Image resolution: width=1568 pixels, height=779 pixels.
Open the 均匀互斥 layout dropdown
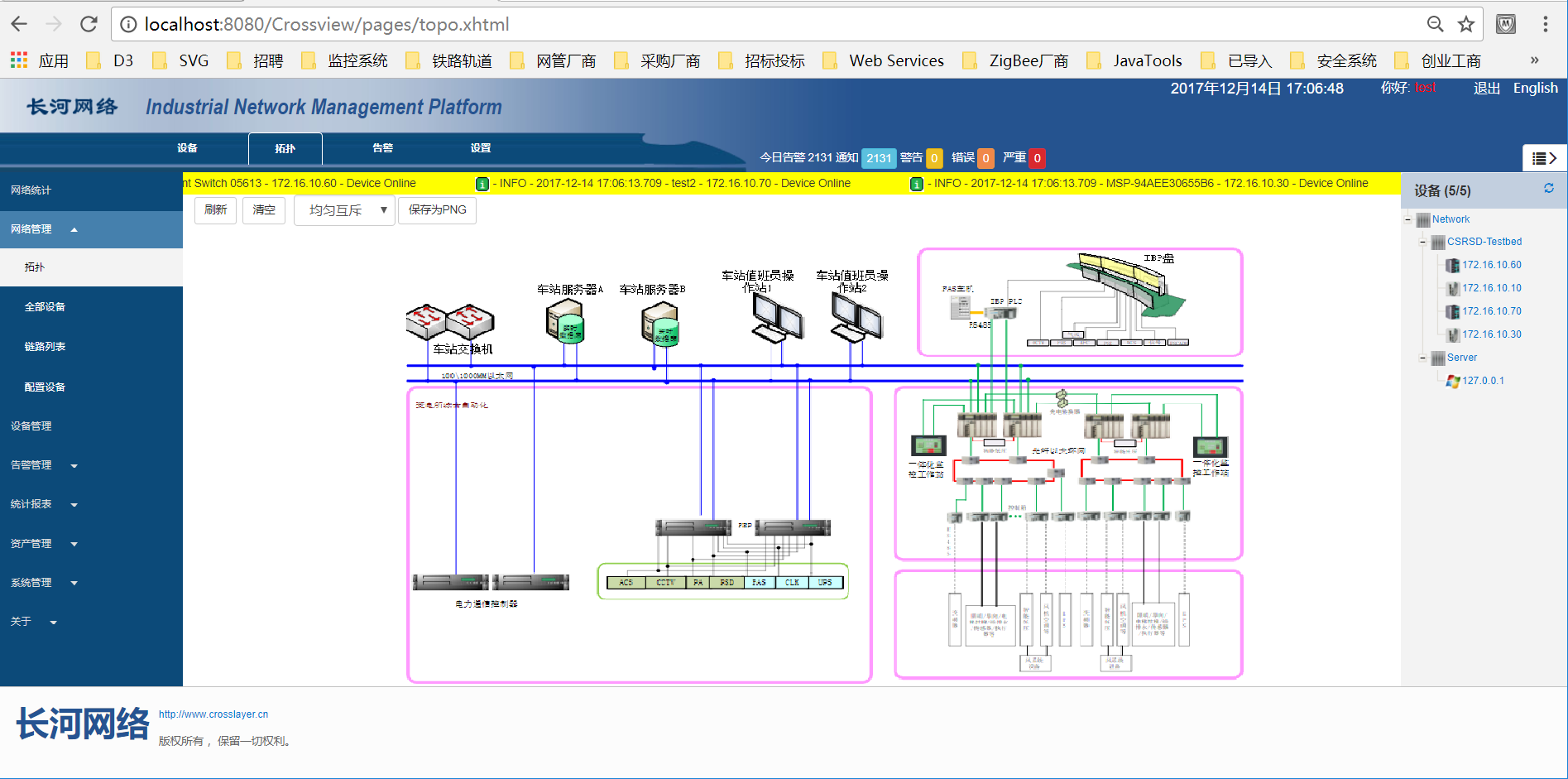pos(344,210)
